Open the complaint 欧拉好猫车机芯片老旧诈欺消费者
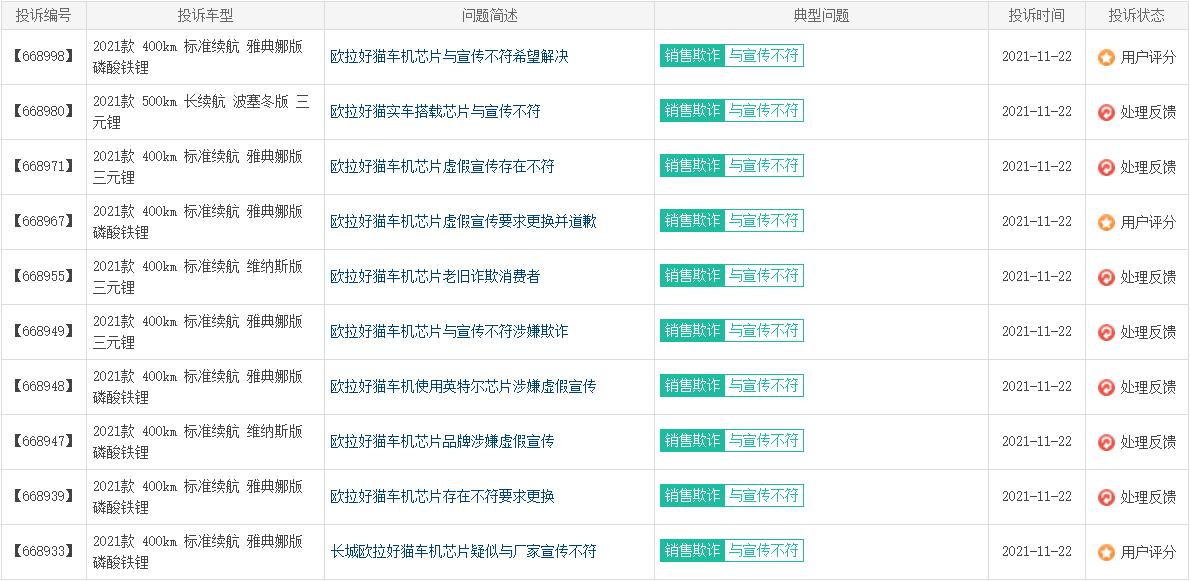Image resolution: width=1190 pixels, height=581 pixels. [435, 277]
